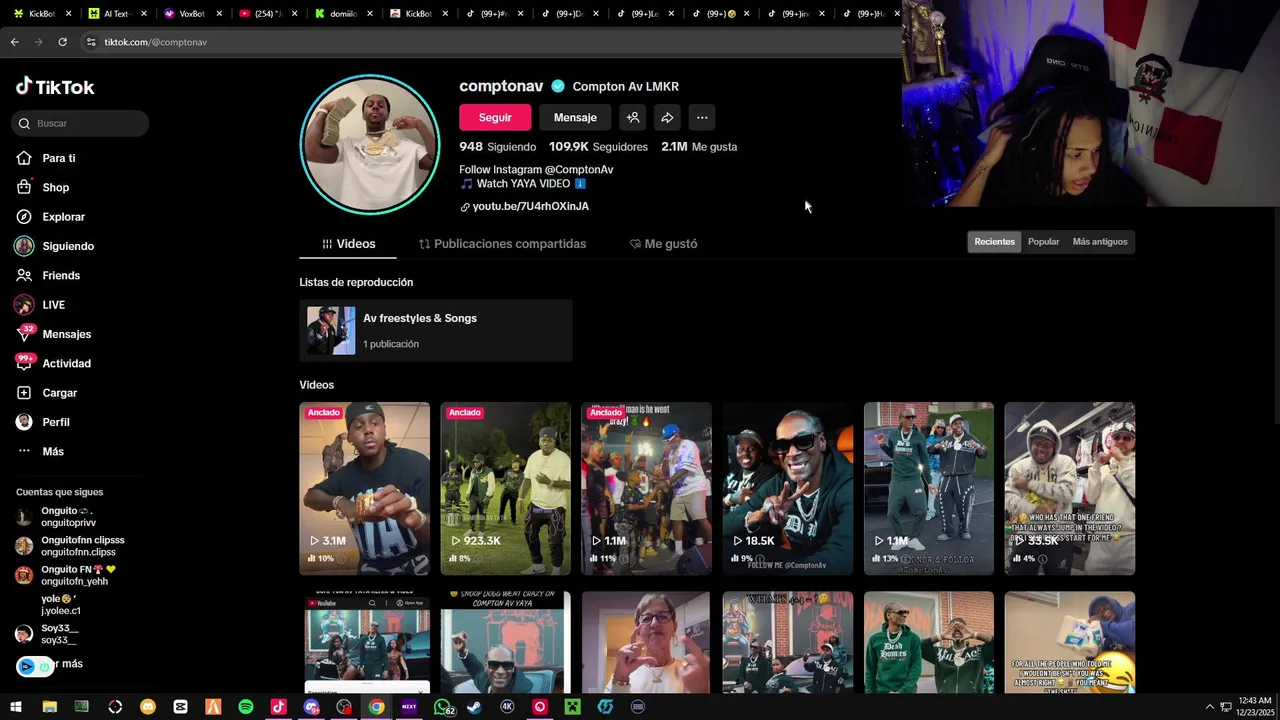
Task: Open followed account onguitofn_yehh
Action: tap(66, 575)
